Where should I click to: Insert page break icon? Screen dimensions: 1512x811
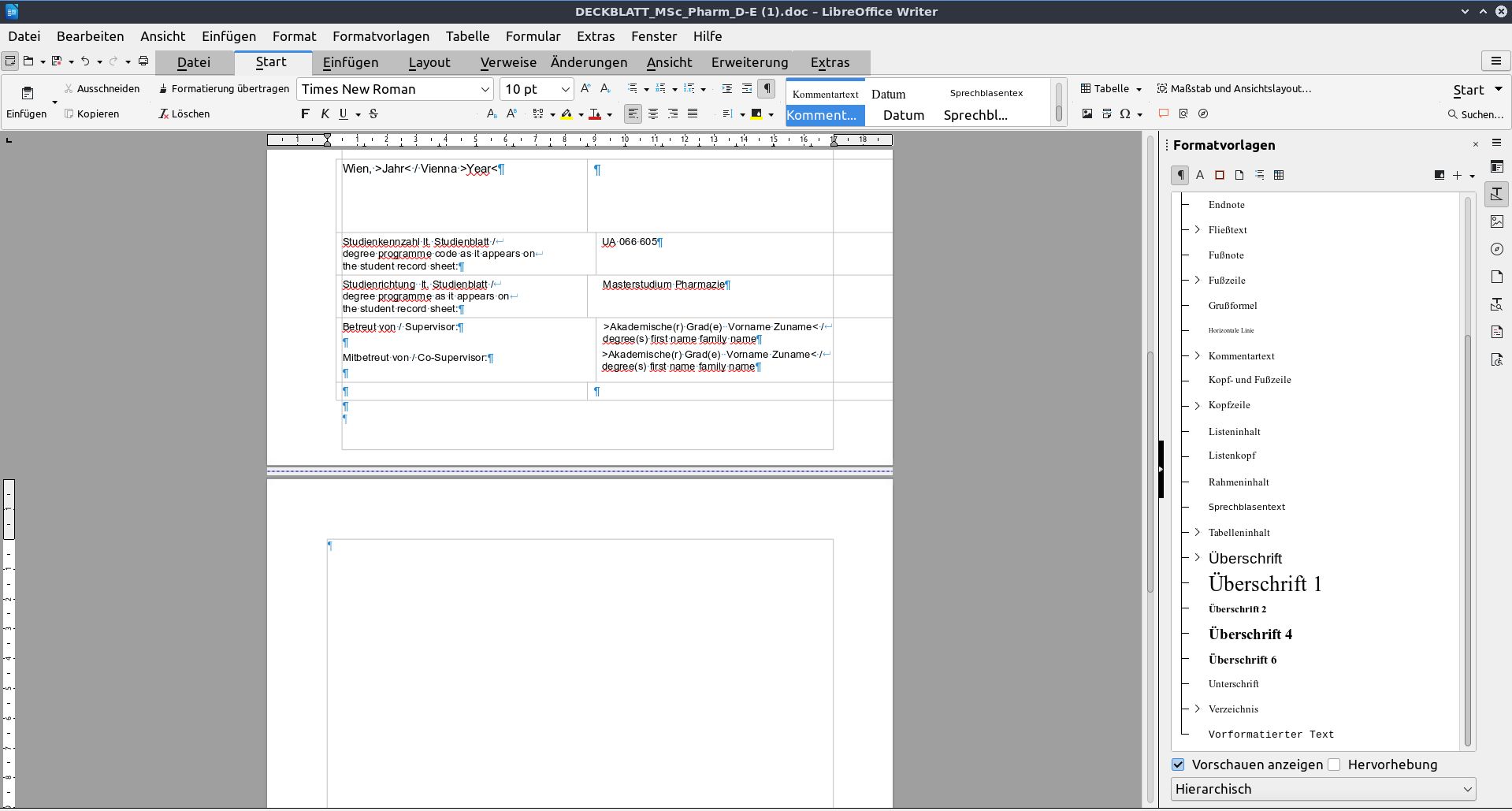(1107, 114)
